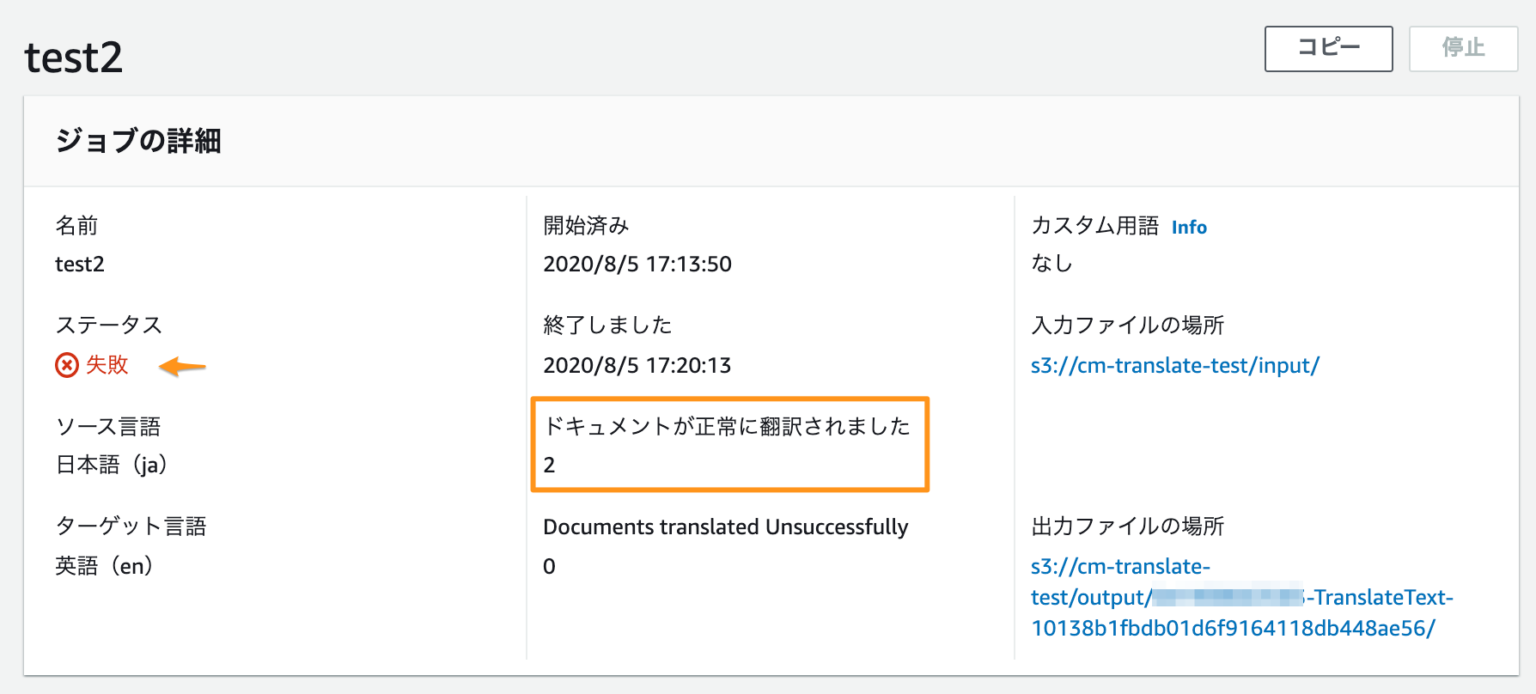This screenshot has height=694, width=1536.
Task: Open the input file location s3 link
Action: click(x=1175, y=365)
